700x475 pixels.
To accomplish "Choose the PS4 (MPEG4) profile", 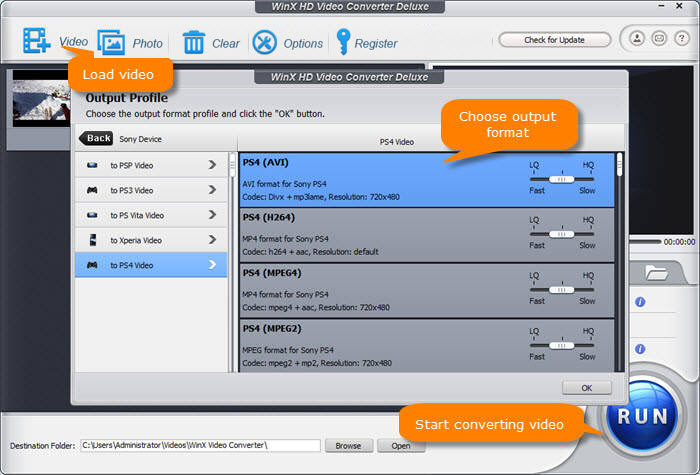I will (427, 291).
